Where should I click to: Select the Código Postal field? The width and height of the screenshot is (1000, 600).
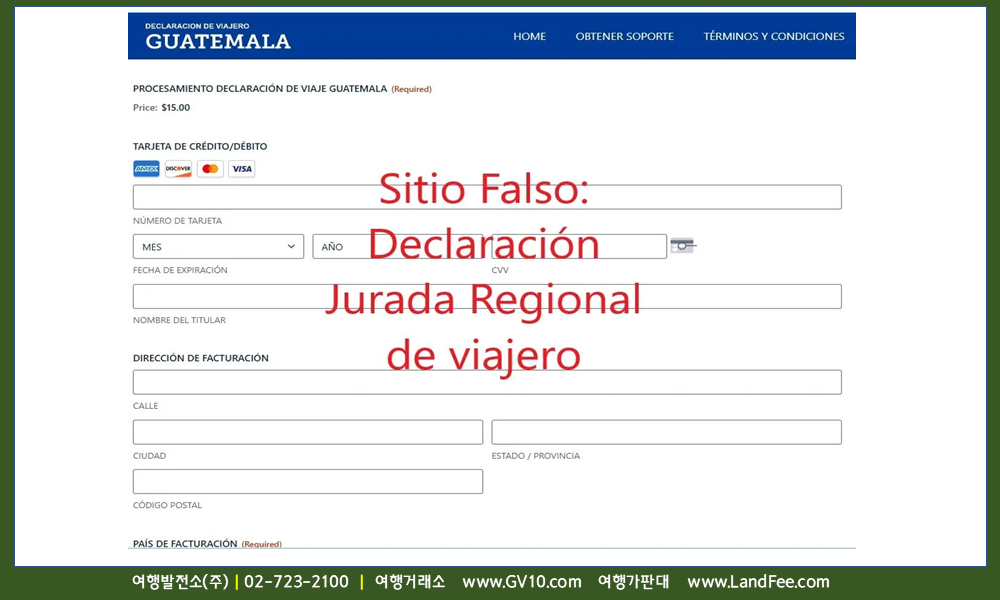pos(308,481)
